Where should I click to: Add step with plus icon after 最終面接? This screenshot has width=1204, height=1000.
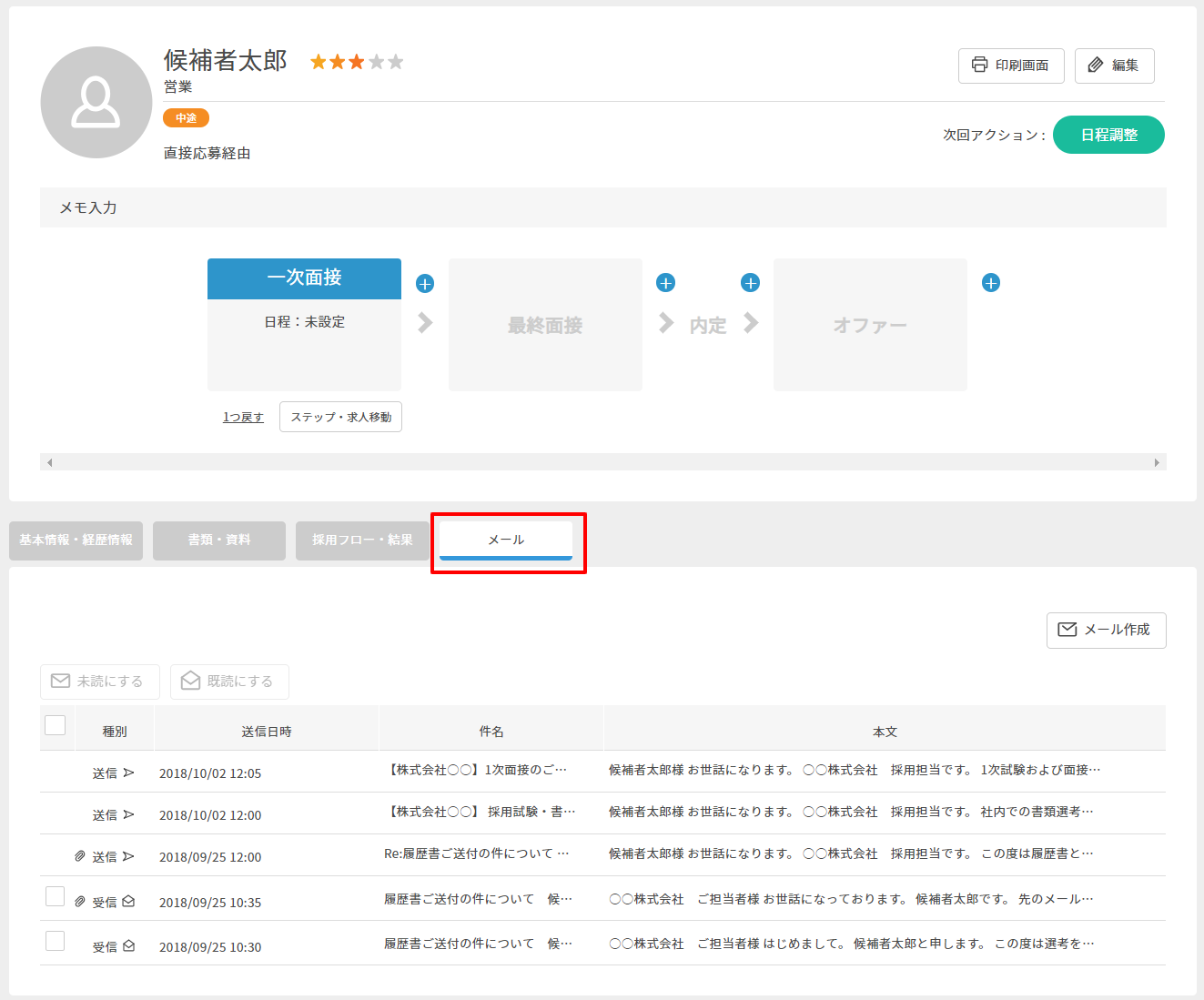[x=666, y=283]
